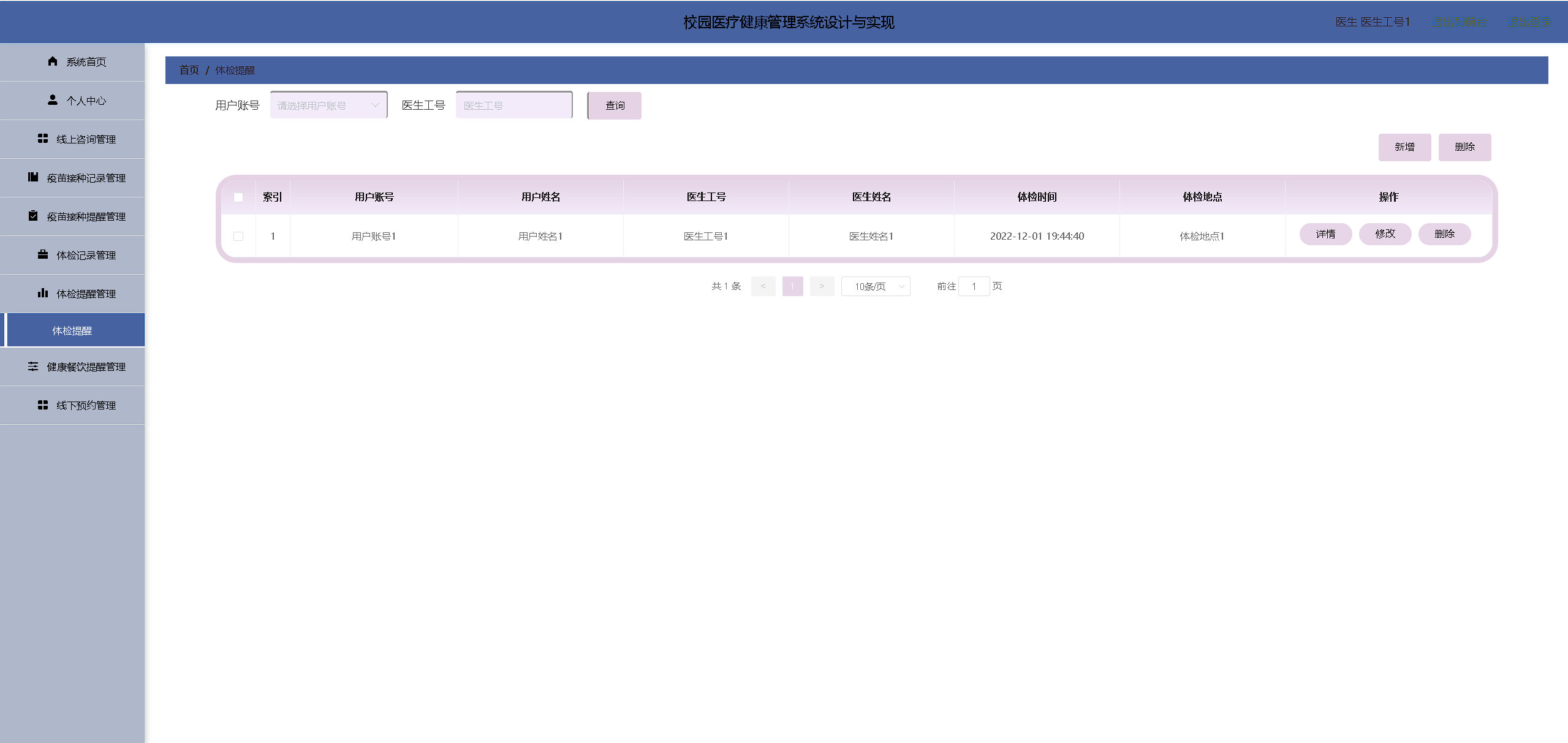Click the briefcase icon for 体检记录管理
Screen dimensions: 1568x743
43,254
